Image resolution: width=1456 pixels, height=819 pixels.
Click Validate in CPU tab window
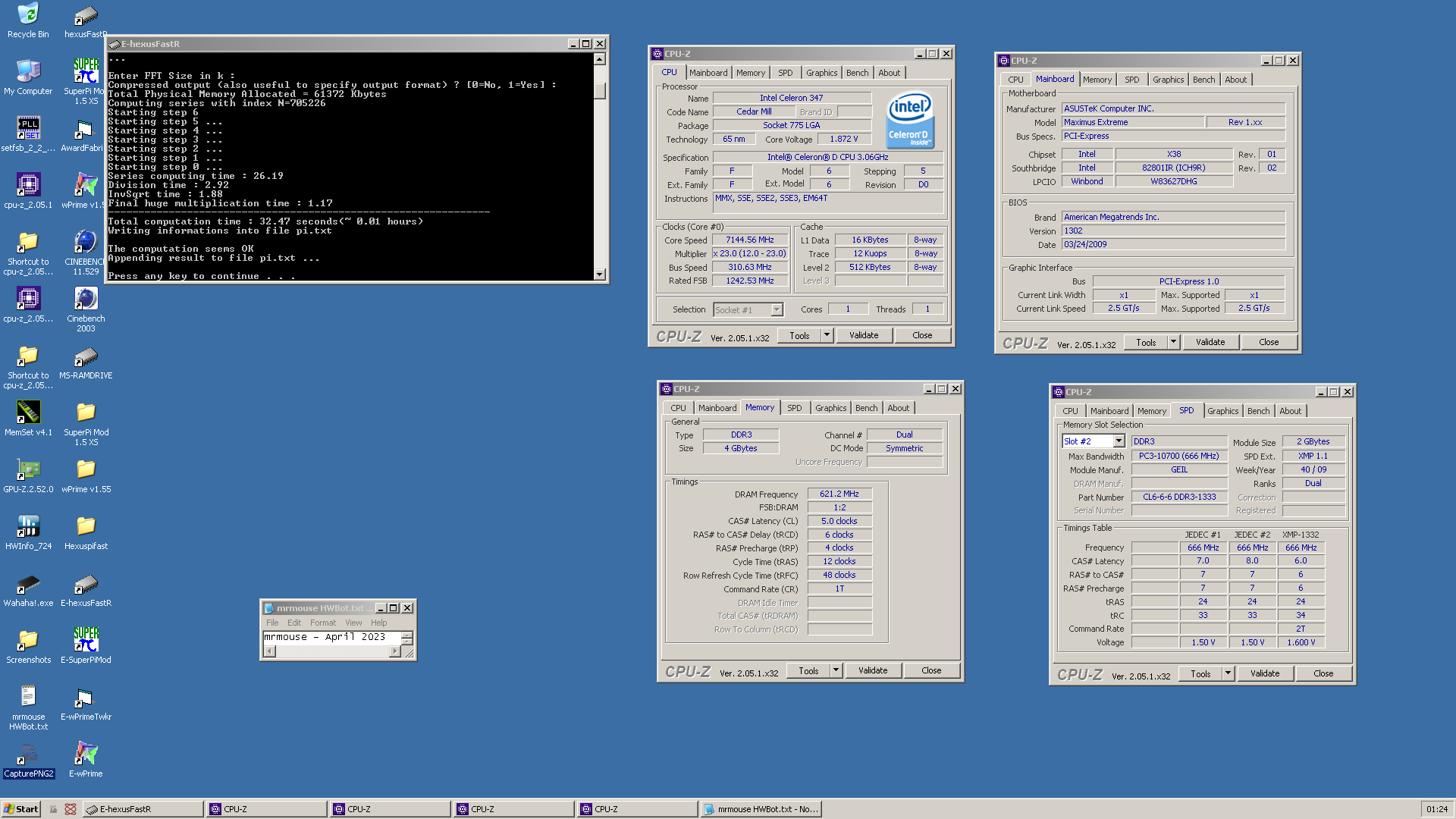tap(864, 335)
